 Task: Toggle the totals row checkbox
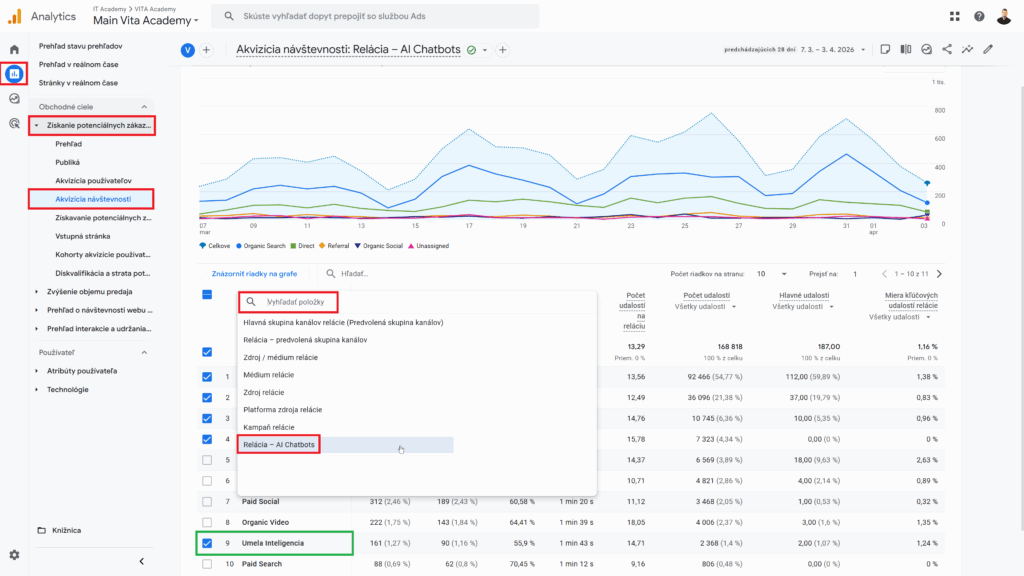pos(207,352)
